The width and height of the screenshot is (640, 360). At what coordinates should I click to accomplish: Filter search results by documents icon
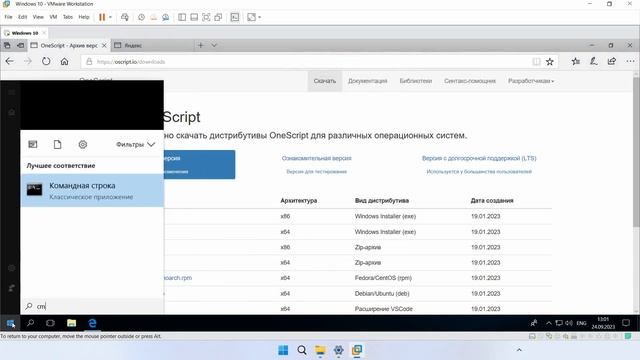[x=58, y=144]
